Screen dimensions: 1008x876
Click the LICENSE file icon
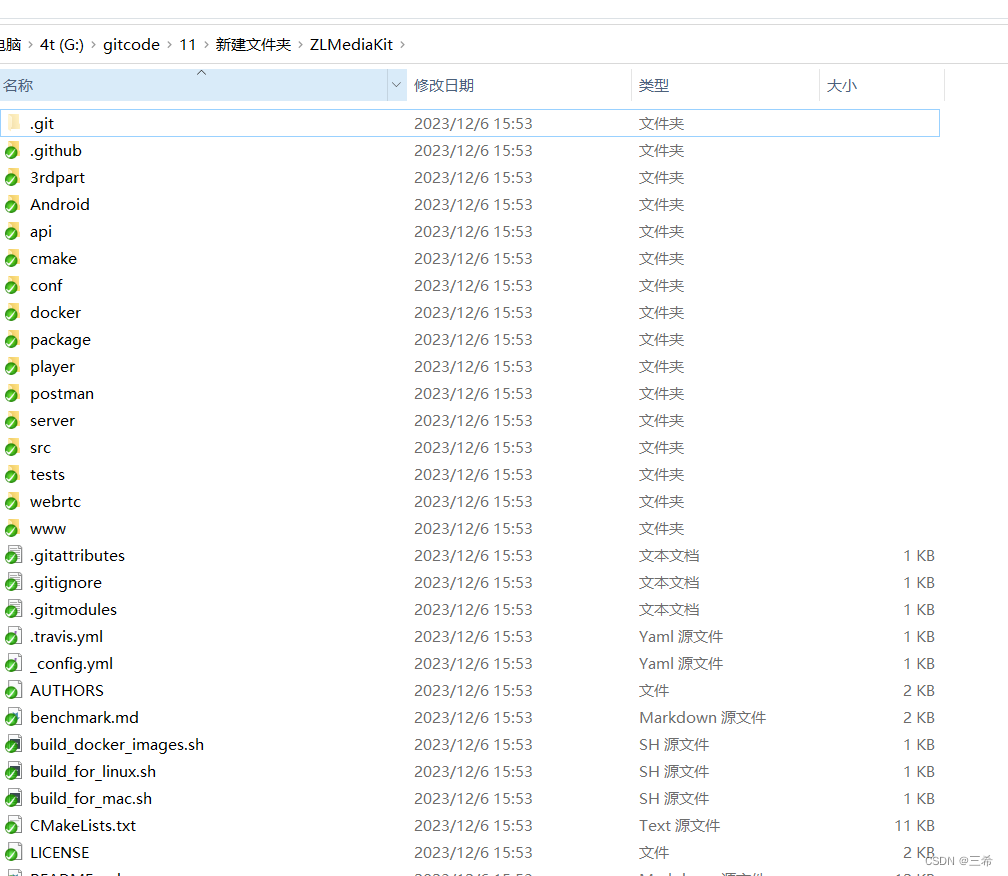[x=14, y=852]
